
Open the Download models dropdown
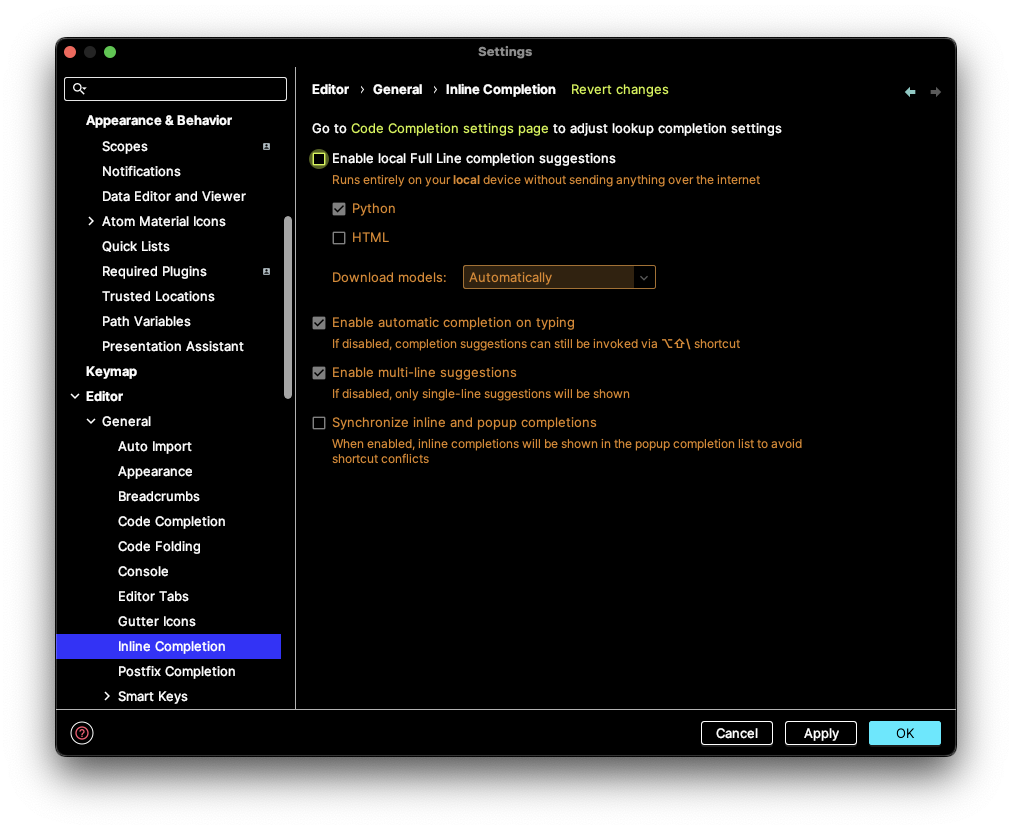(x=559, y=277)
